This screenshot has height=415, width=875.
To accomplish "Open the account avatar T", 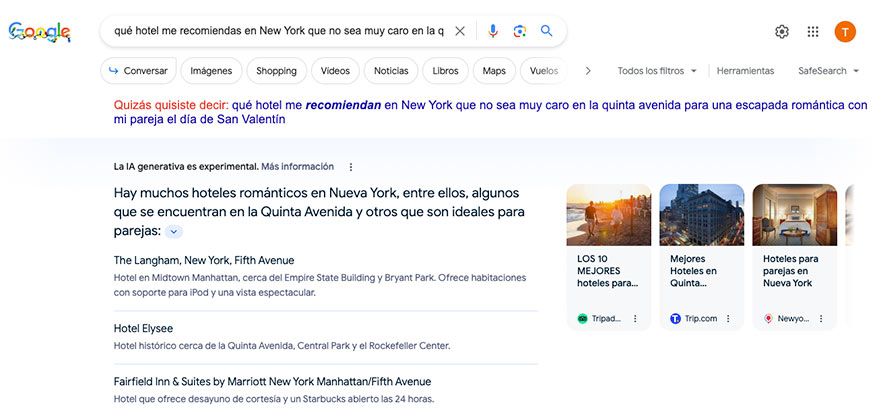I will pos(845,32).
